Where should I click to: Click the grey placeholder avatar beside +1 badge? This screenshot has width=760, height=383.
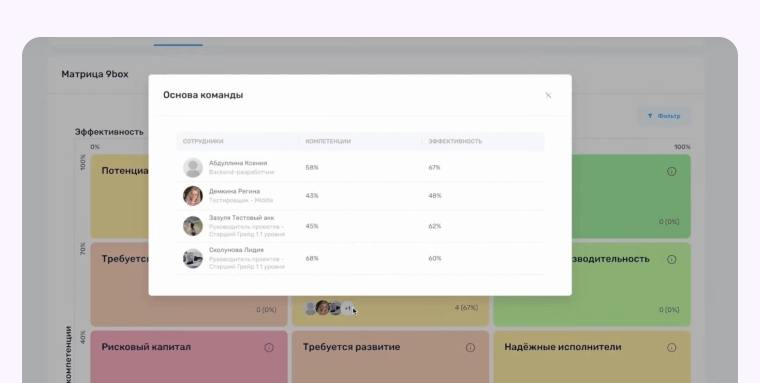(x=311, y=308)
